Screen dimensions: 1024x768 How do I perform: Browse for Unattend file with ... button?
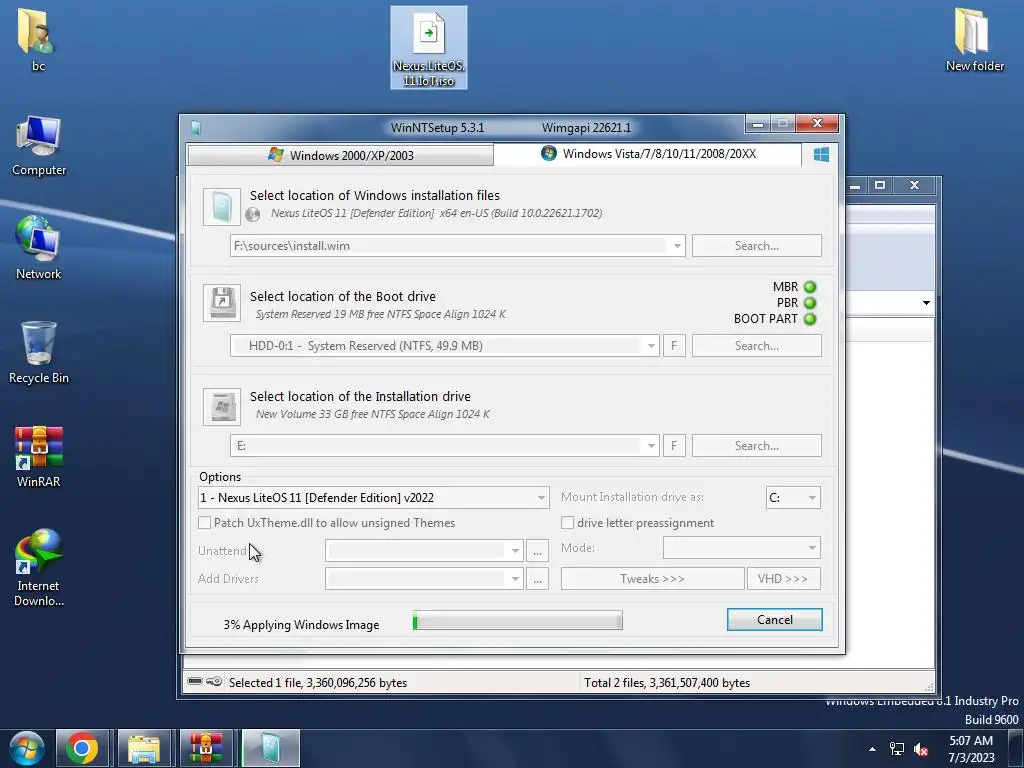tap(537, 551)
